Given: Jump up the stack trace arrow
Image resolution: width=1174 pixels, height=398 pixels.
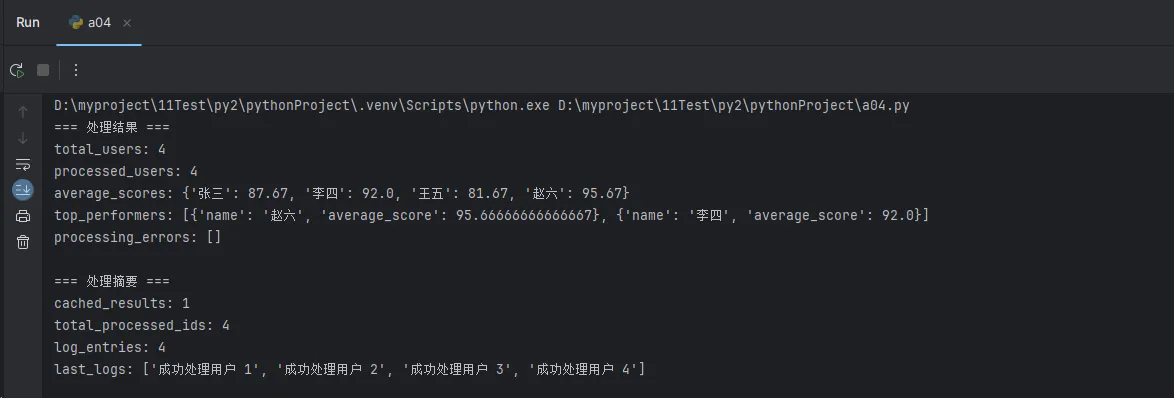Looking at the screenshot, I should pos(23,112).
